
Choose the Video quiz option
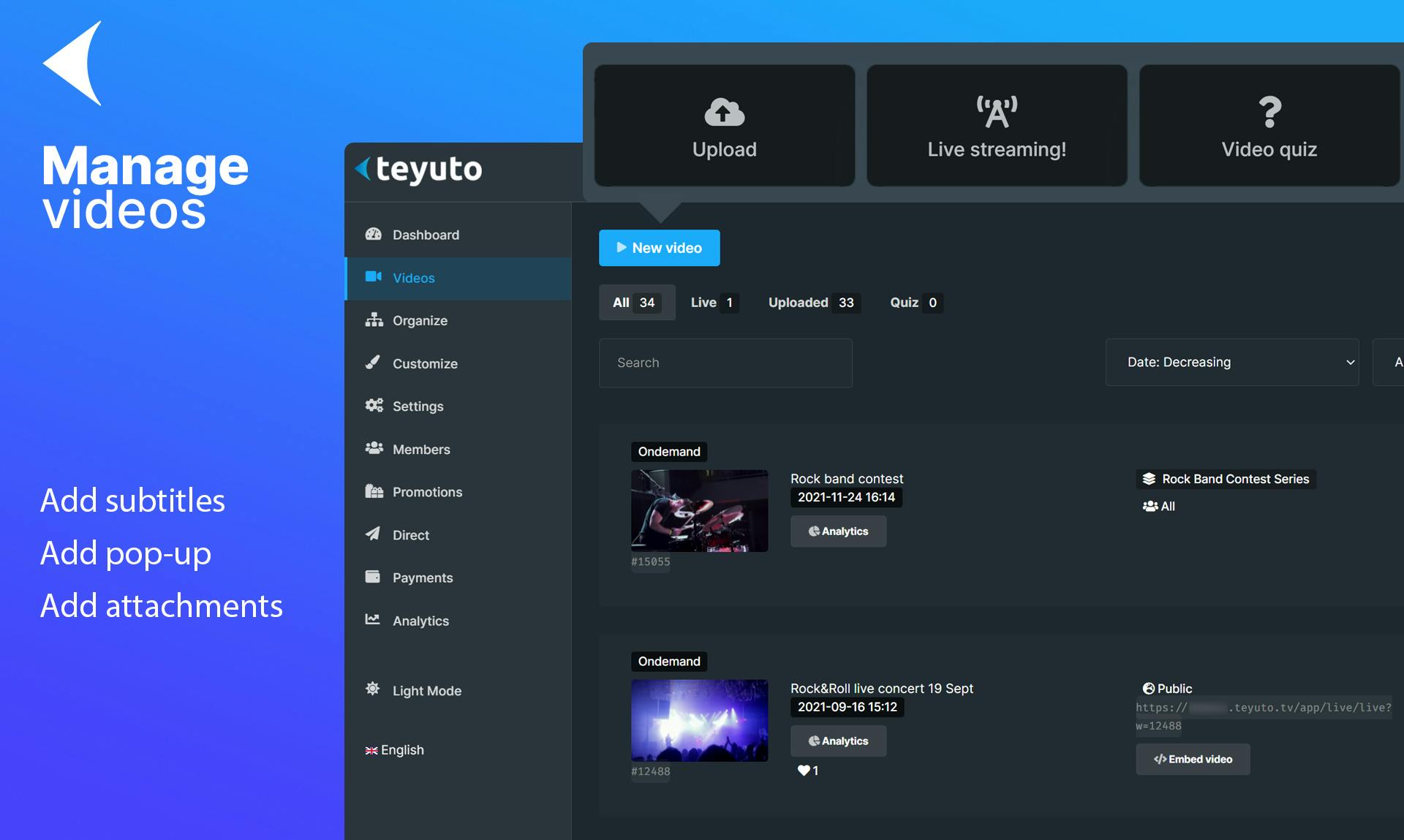(1270, 126)
